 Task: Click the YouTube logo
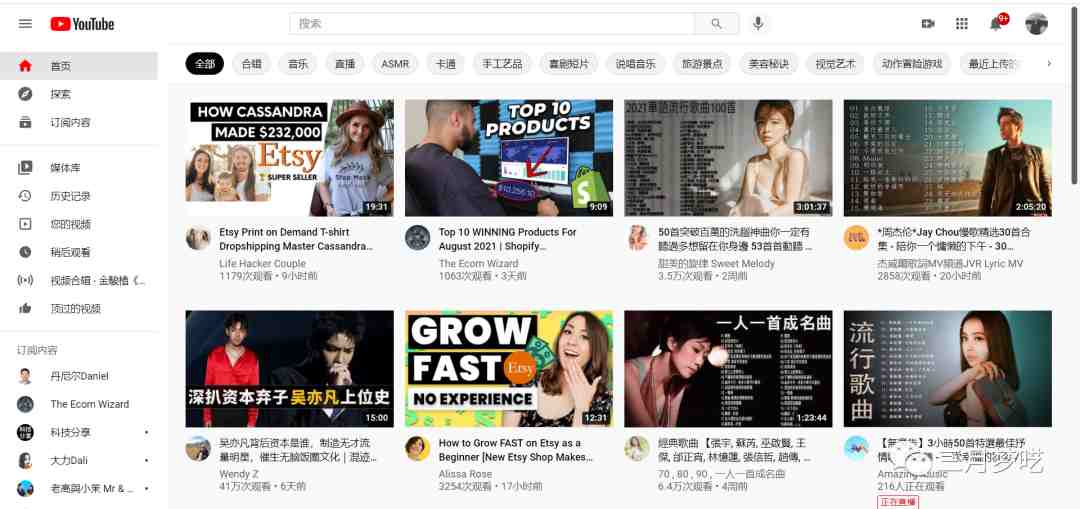(82, 24)
